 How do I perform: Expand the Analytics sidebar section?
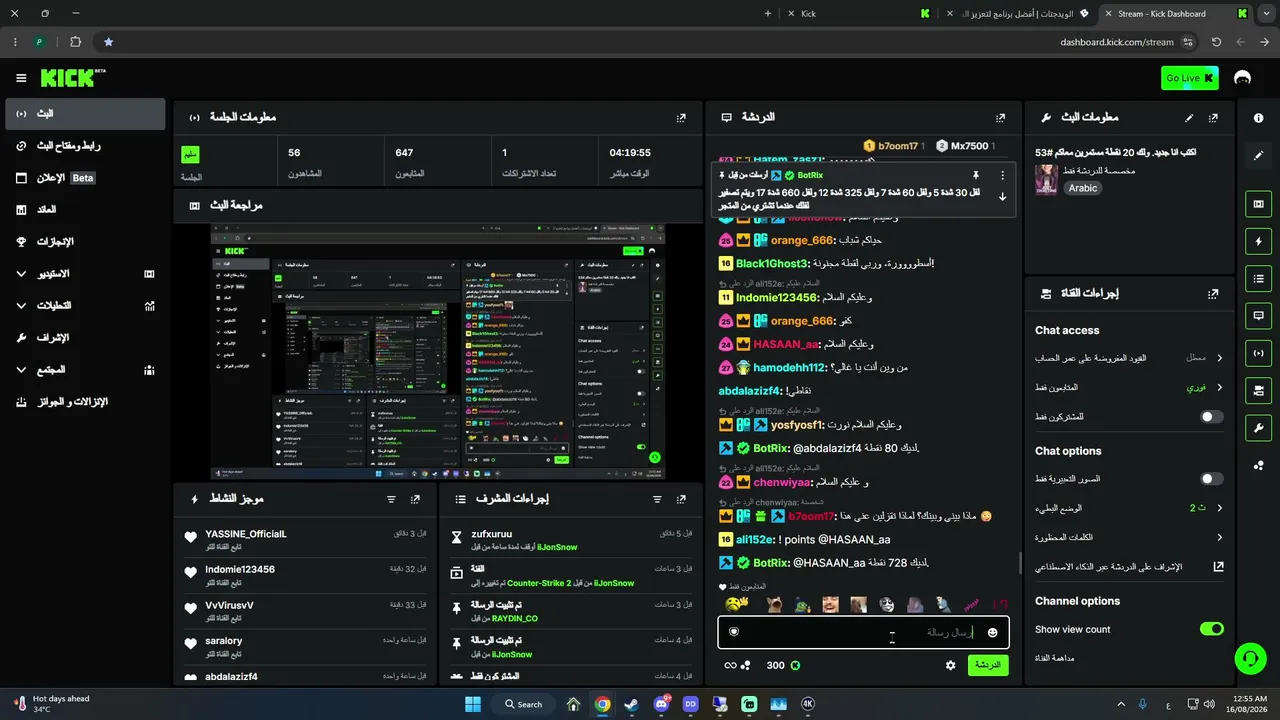pyautogui.click(x=85, y=305)
